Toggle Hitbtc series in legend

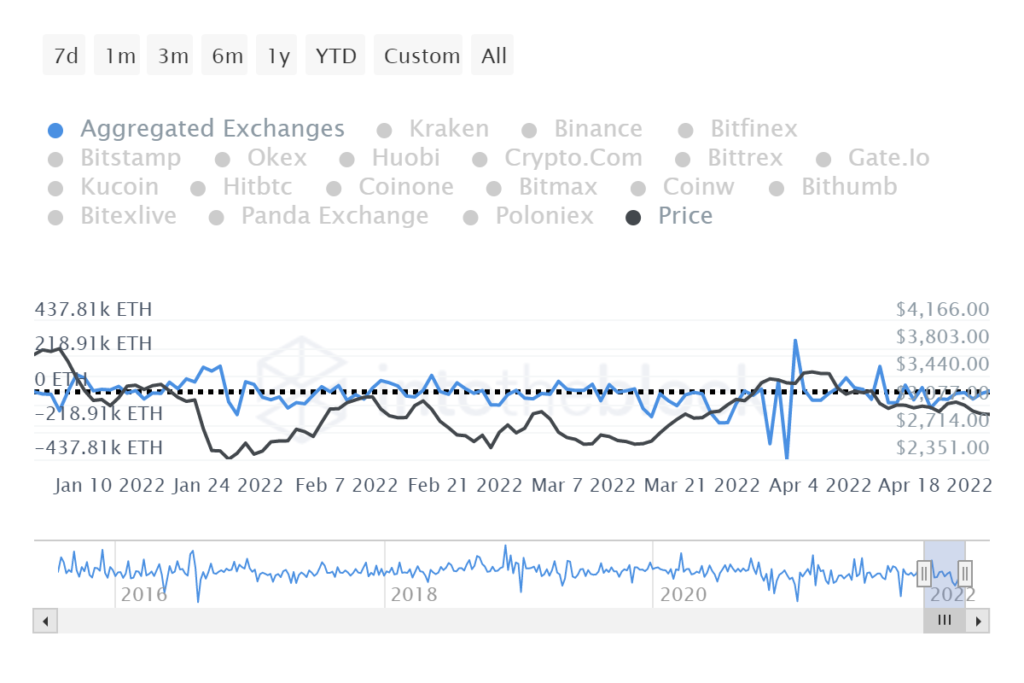[x=242, y=187]
